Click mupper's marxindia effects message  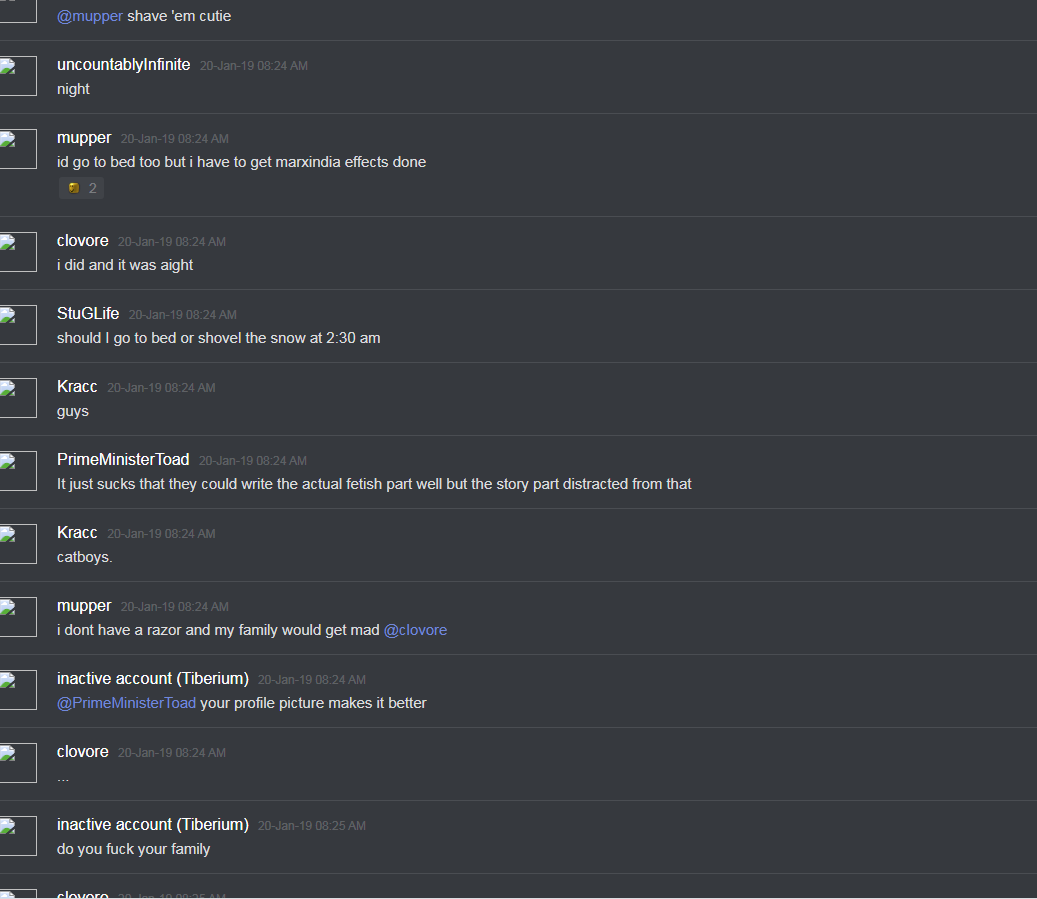pos(241,162)
